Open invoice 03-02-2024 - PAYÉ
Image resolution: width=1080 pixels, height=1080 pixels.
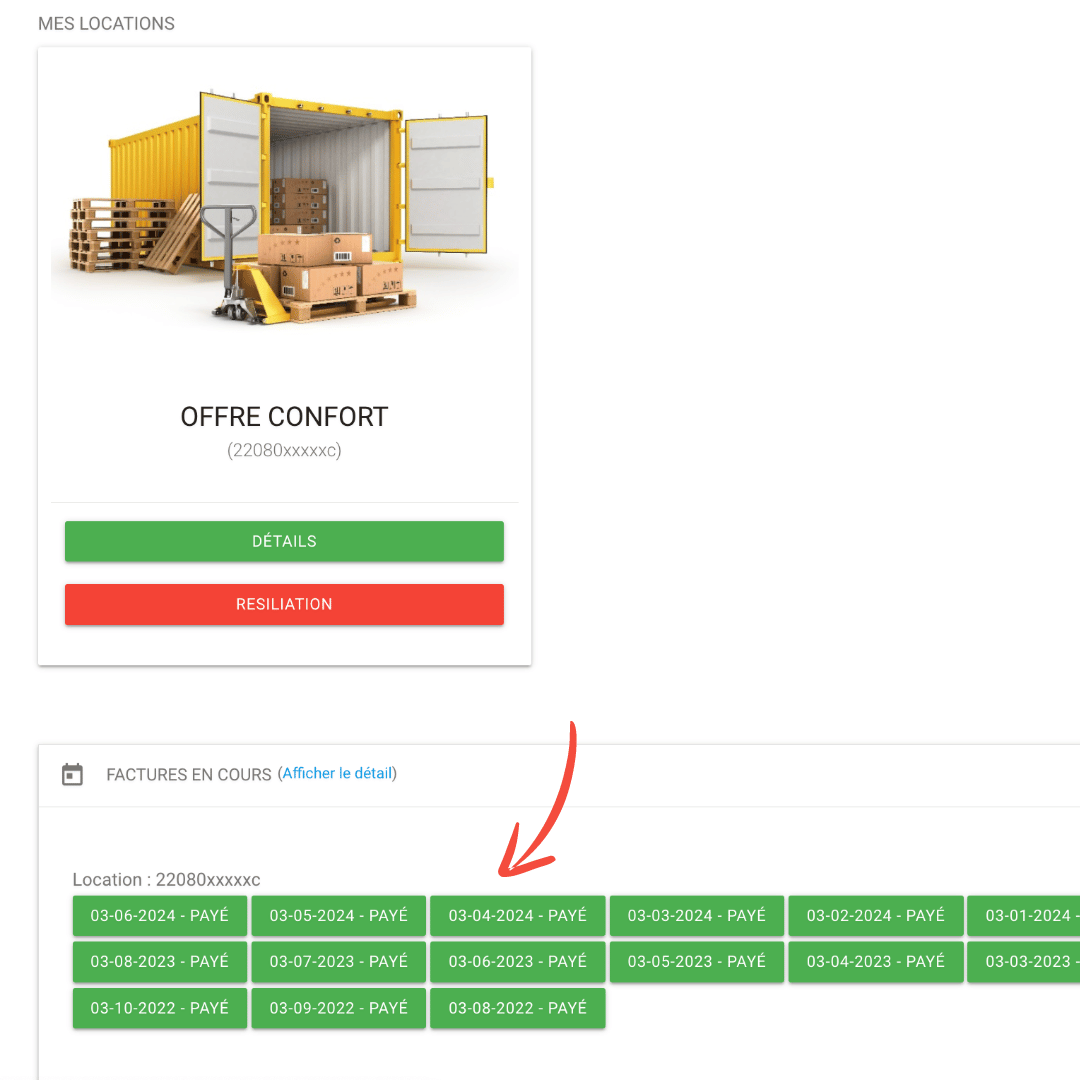coord(876,915)
